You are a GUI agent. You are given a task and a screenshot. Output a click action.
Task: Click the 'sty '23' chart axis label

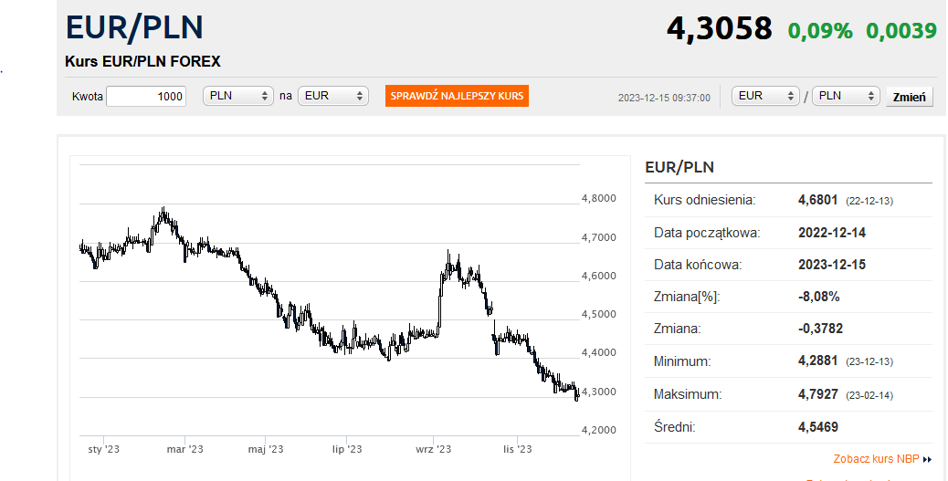[x=104, y=450]
